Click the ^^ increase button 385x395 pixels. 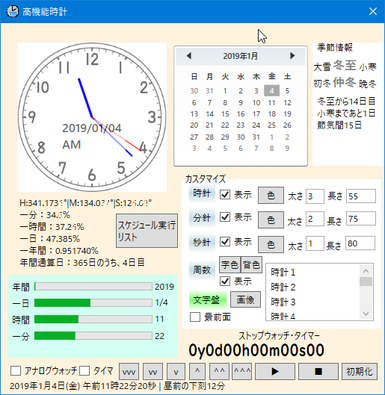click(219, 371)
